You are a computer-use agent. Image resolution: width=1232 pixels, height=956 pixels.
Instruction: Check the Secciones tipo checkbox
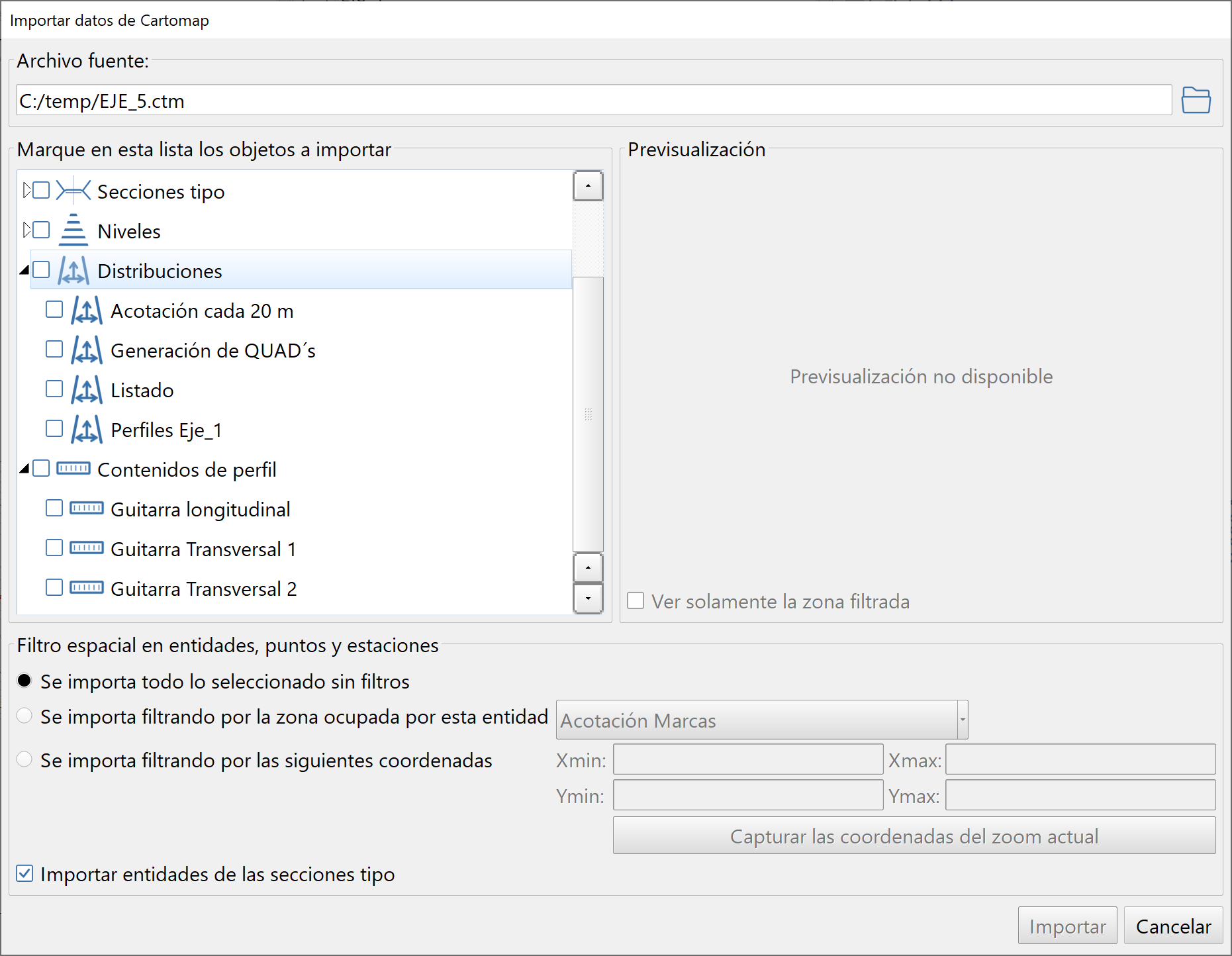tap(41, 191)
